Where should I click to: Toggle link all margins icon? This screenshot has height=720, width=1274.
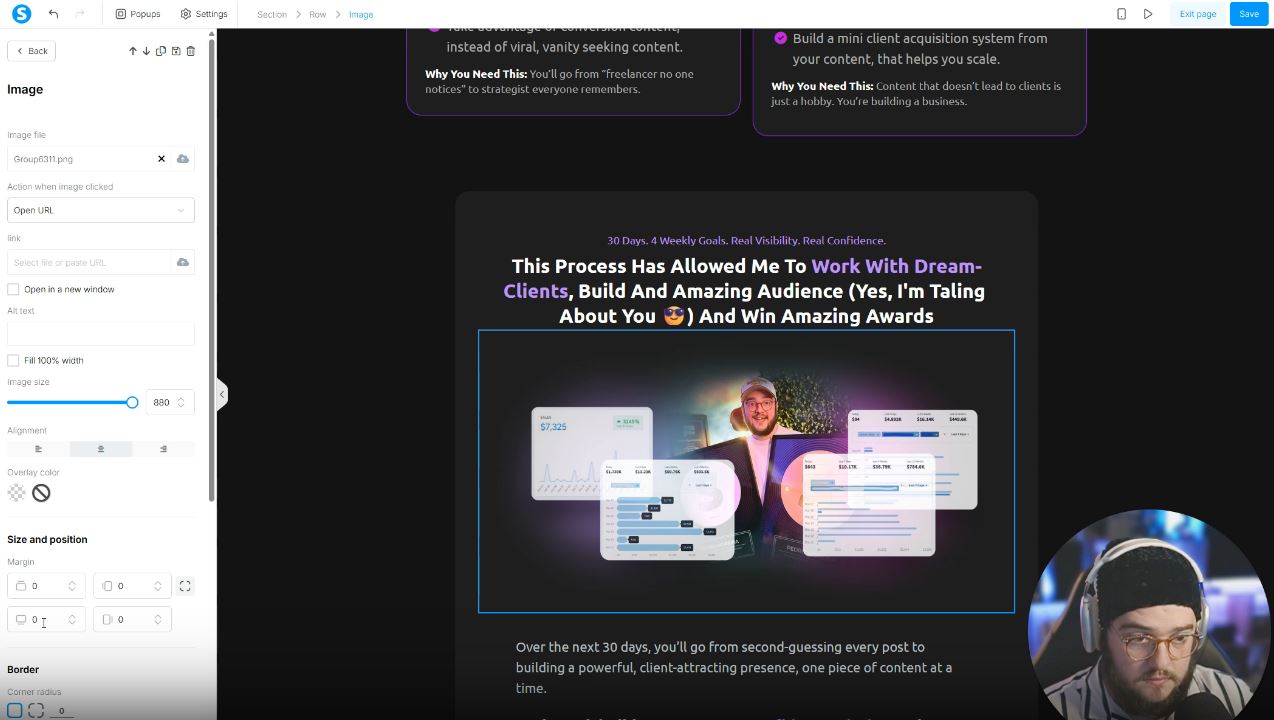pos(185,586)
